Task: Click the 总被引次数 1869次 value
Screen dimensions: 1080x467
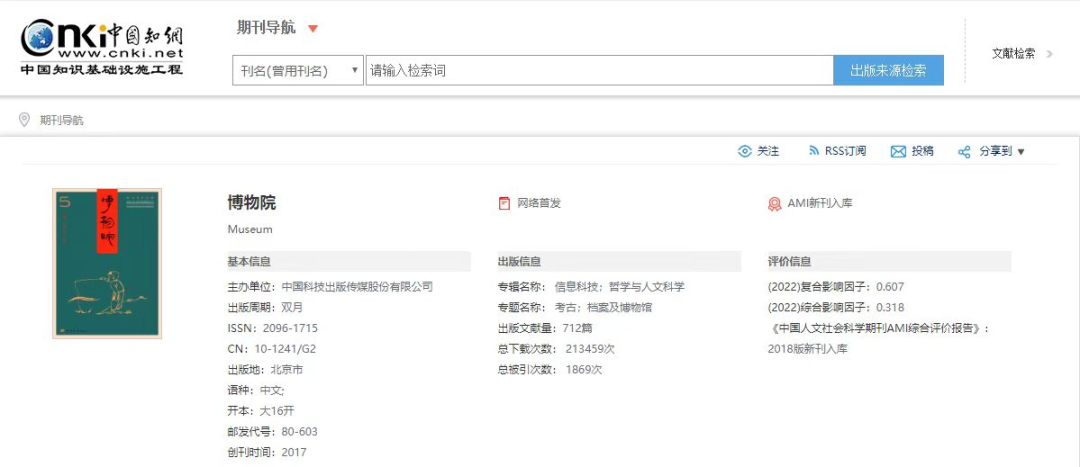Action: 584,369
